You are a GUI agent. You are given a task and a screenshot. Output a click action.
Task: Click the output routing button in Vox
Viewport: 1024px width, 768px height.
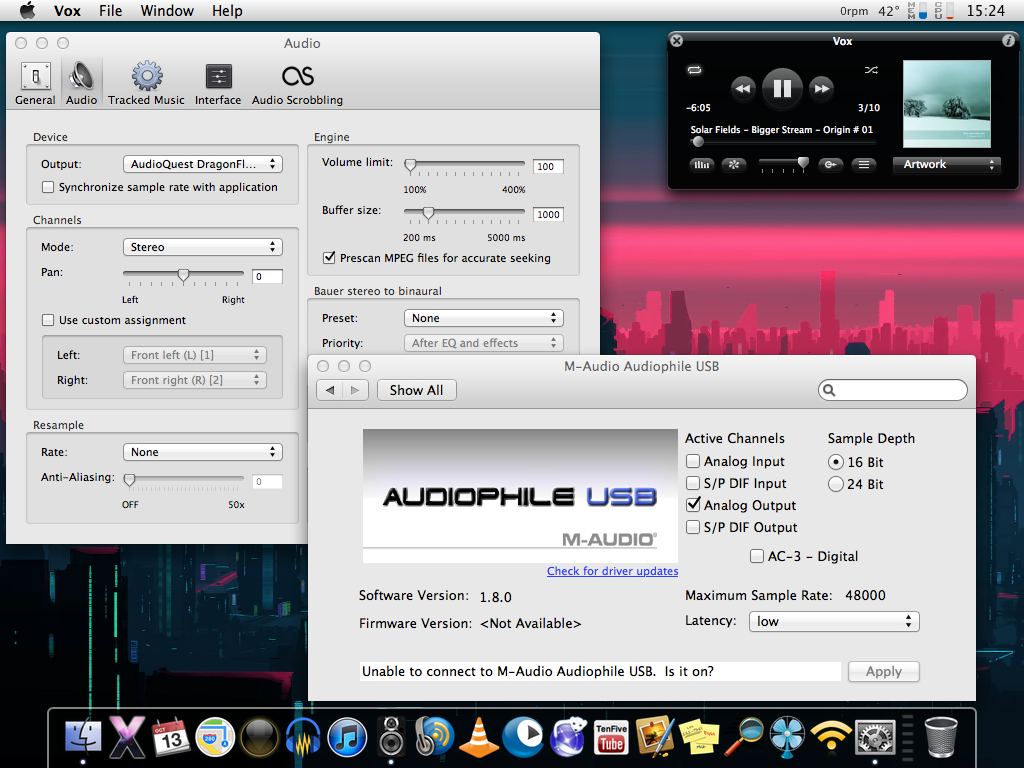pos(830,165)
